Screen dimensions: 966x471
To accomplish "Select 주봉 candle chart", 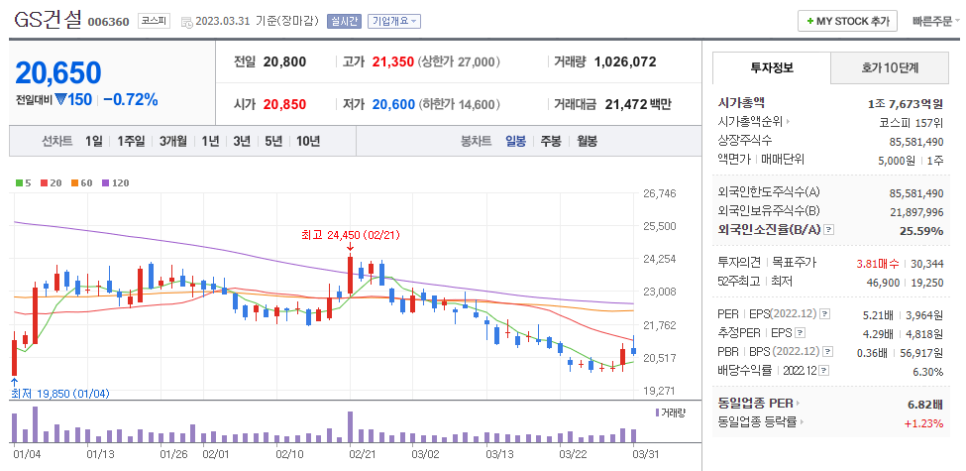I will coord(551,141).
